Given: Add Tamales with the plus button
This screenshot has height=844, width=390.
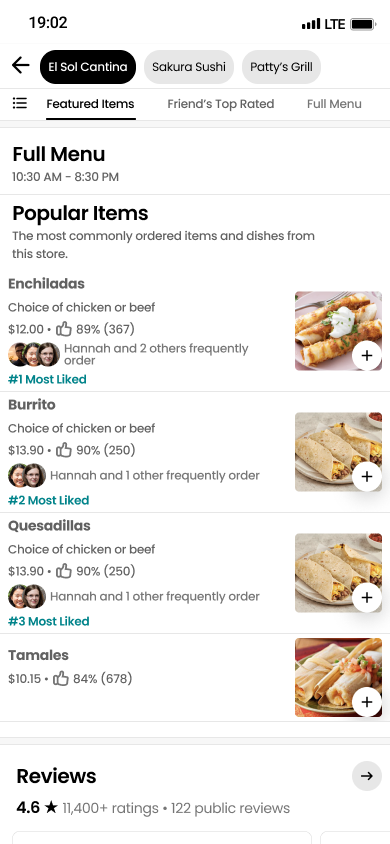Looking at the screenshot, I should (367, 702).
